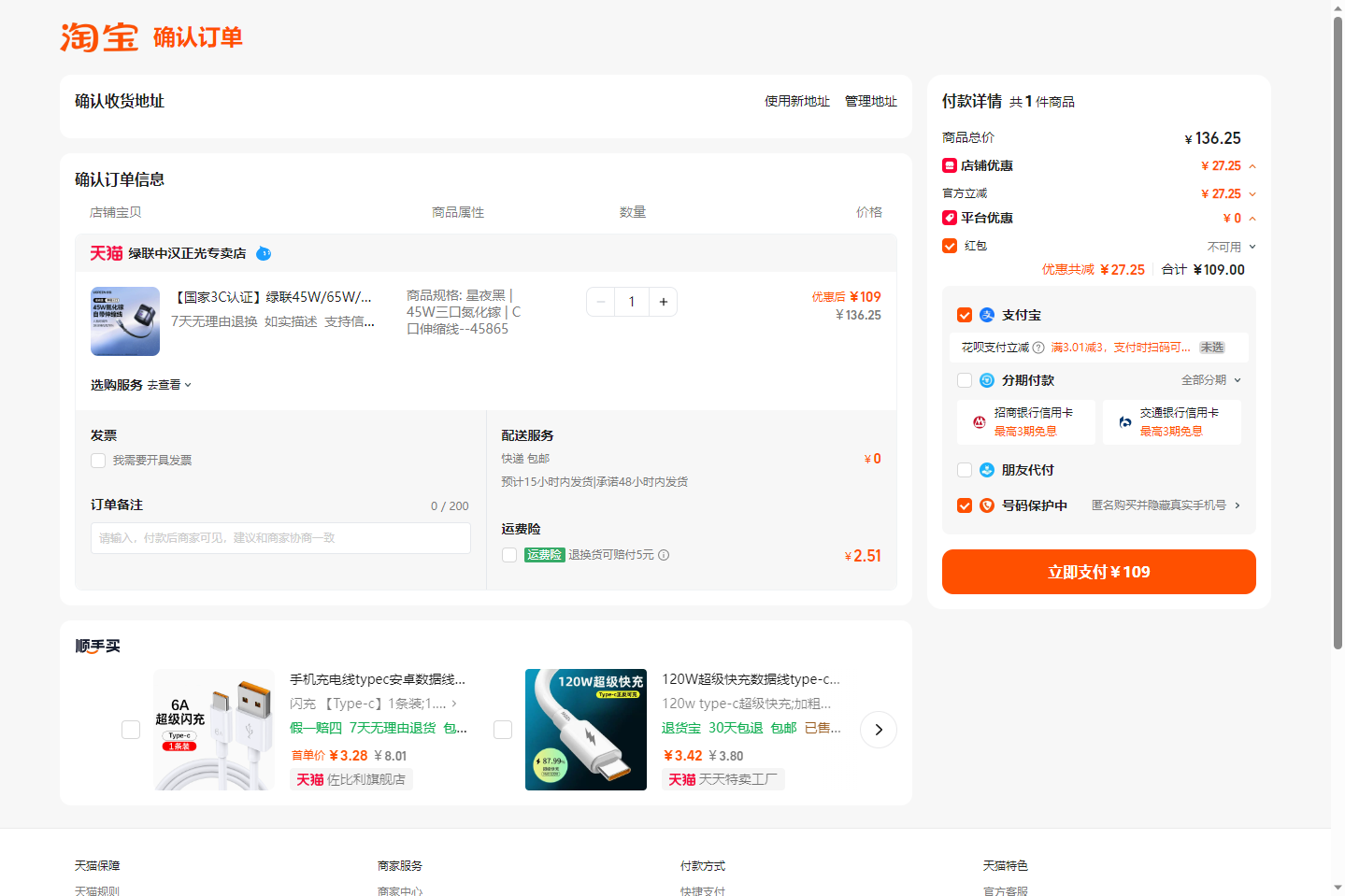Viewport: 1345px width, 896px height.
Task: Click 管理地址 link
Action: [871, 101]
